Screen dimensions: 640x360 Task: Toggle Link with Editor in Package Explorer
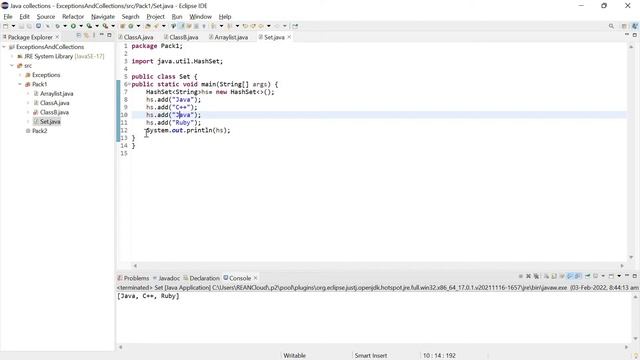87,36
